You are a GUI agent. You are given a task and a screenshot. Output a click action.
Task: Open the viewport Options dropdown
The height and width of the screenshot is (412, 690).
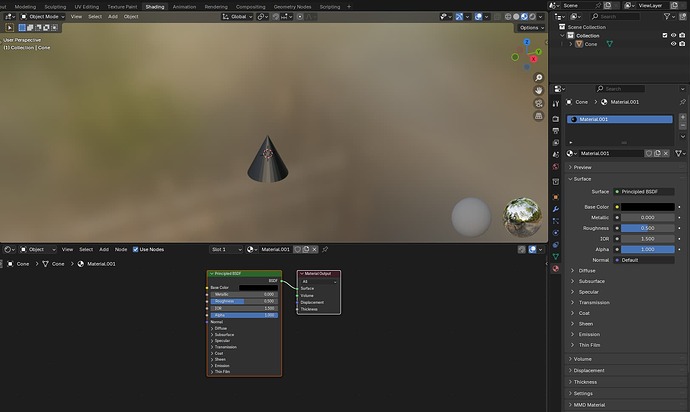[532, 28]
